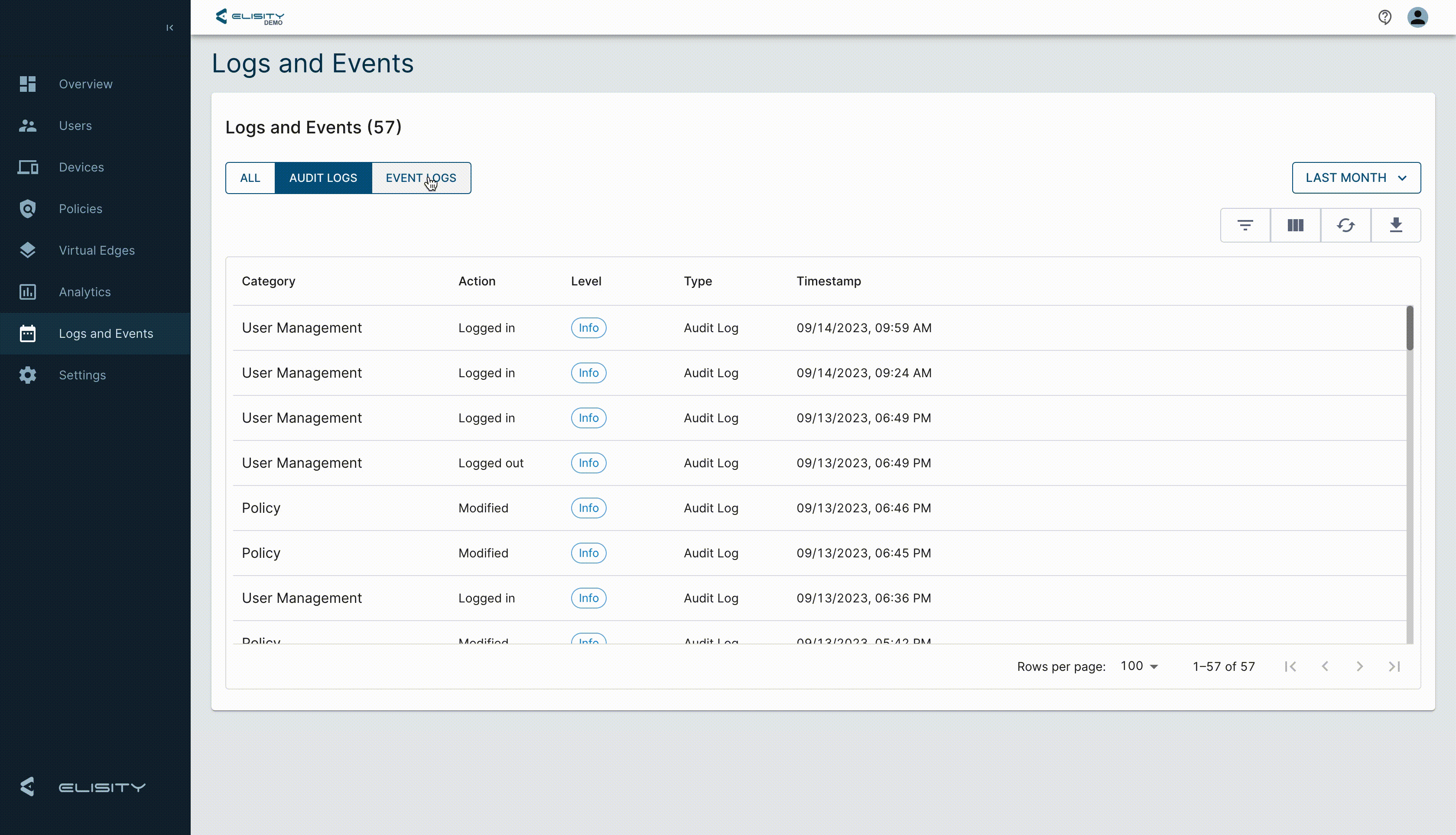Open Overview in the sidebar

point(95,84)
